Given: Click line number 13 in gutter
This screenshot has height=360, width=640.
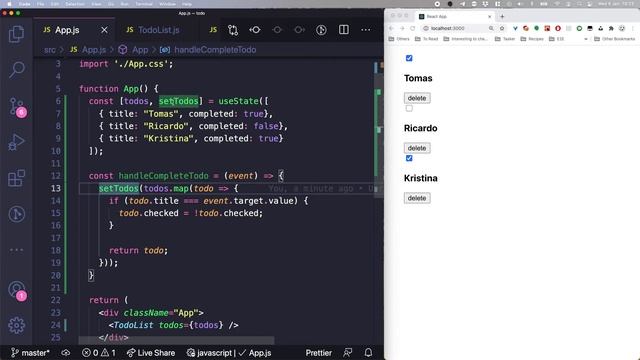Looking at the screenshot, I should (56, 188).
